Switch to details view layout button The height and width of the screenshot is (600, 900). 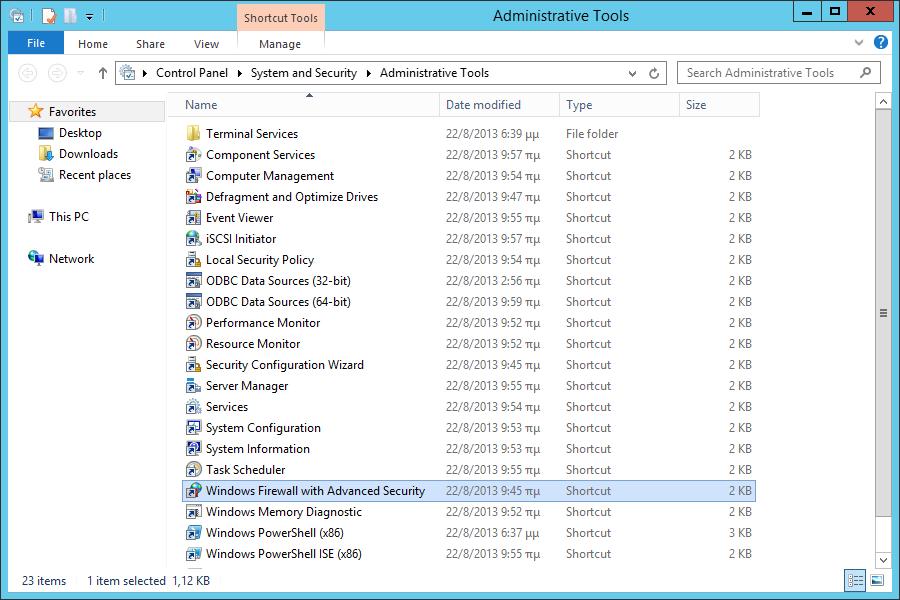(x=855, y=580)
